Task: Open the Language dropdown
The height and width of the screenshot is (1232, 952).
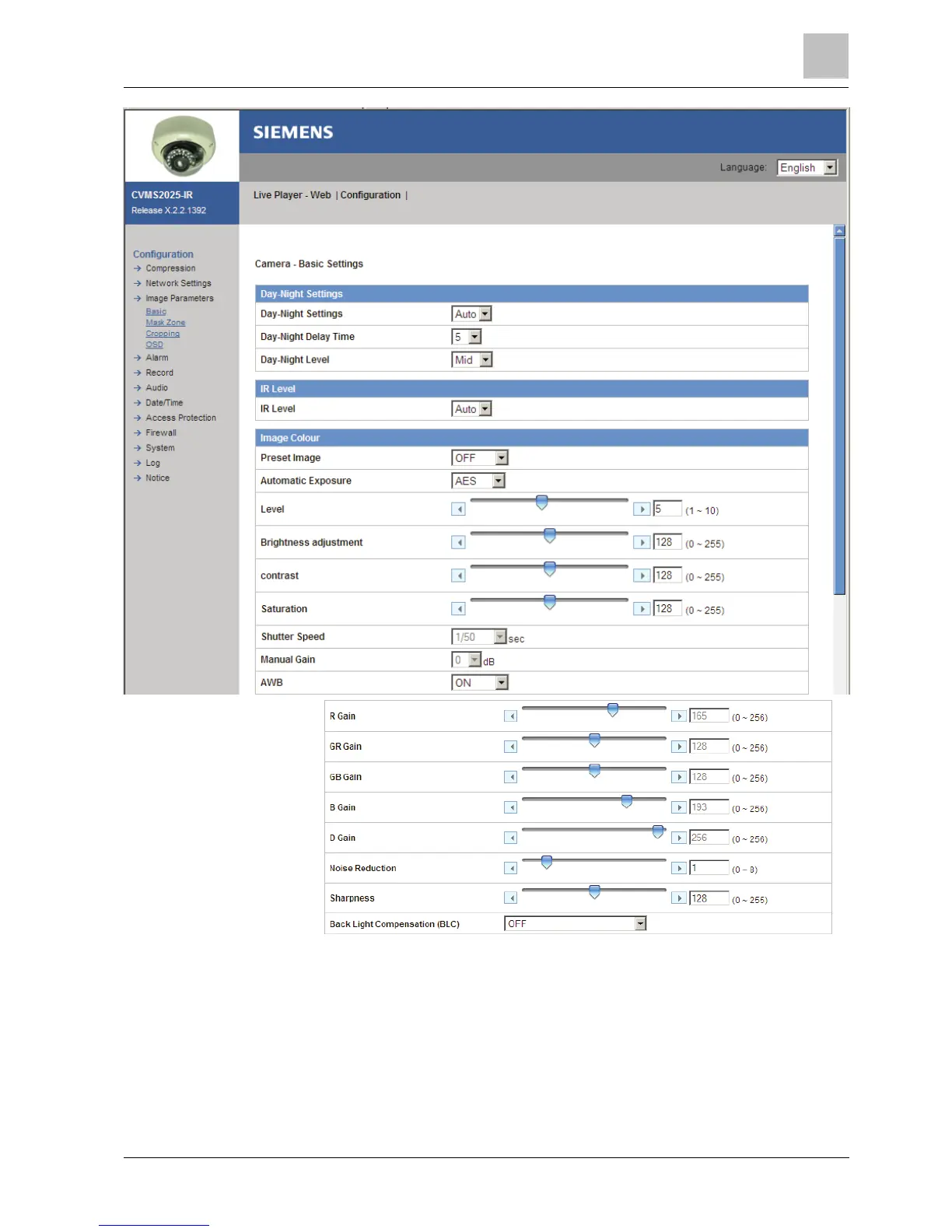Action: click(807, 167)
